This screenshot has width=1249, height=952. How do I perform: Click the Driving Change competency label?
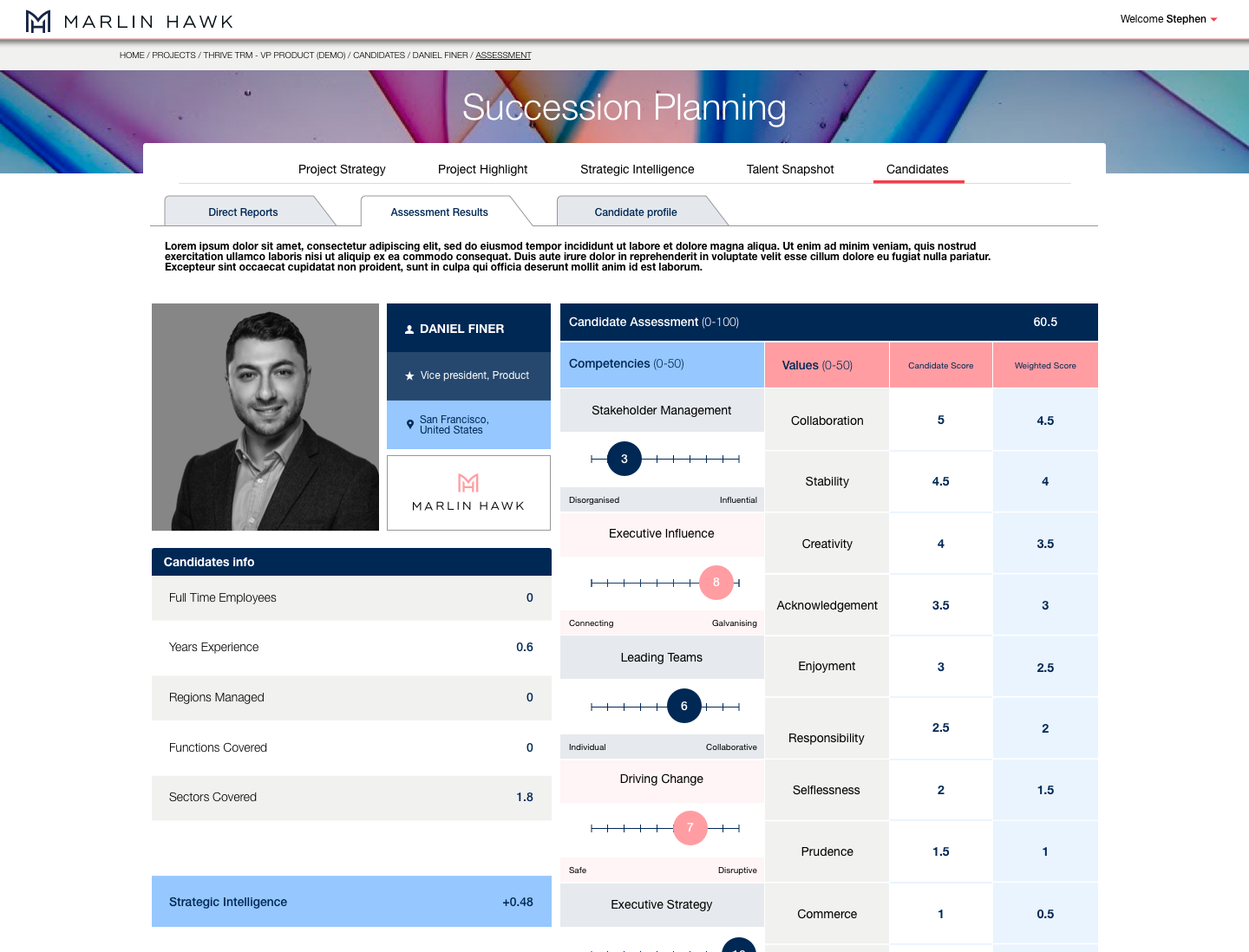coord(662,779)
